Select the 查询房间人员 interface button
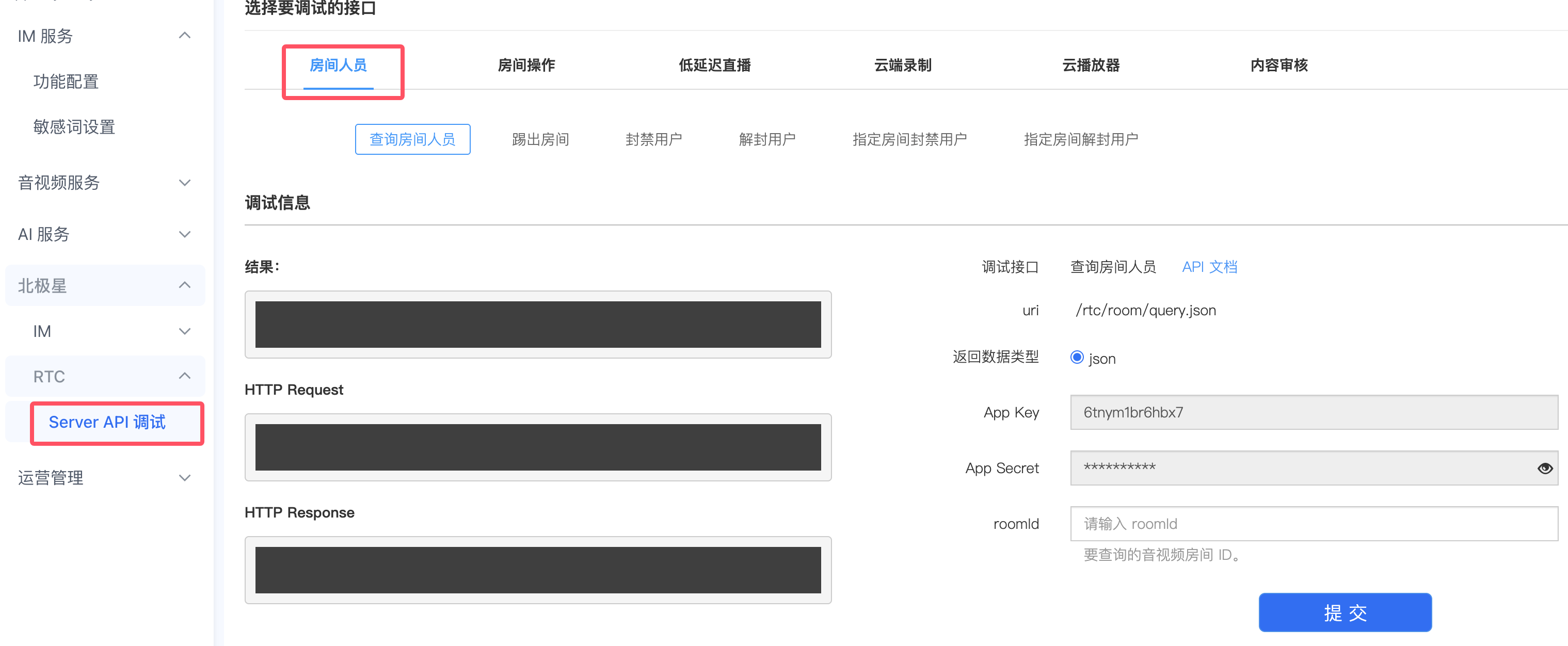The width and height of the screenshot is (1568, 646). coord(413,139)
